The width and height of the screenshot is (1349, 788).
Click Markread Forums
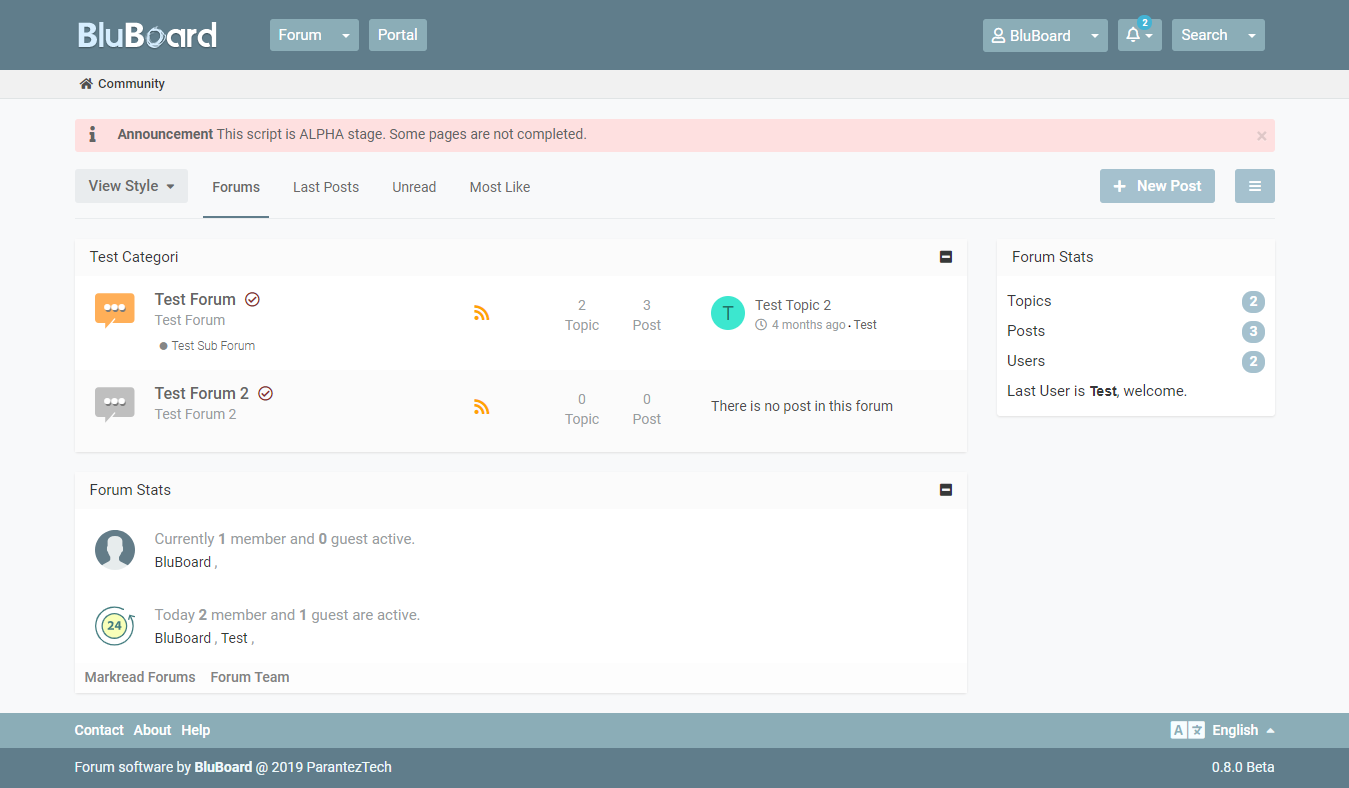pyautogui.click(x=140, y=677)
